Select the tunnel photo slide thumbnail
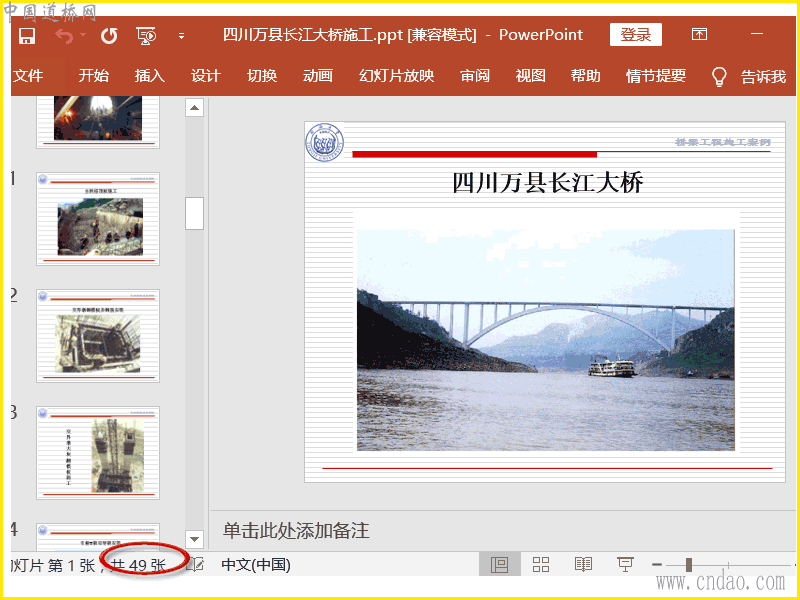 click(98, 121)
